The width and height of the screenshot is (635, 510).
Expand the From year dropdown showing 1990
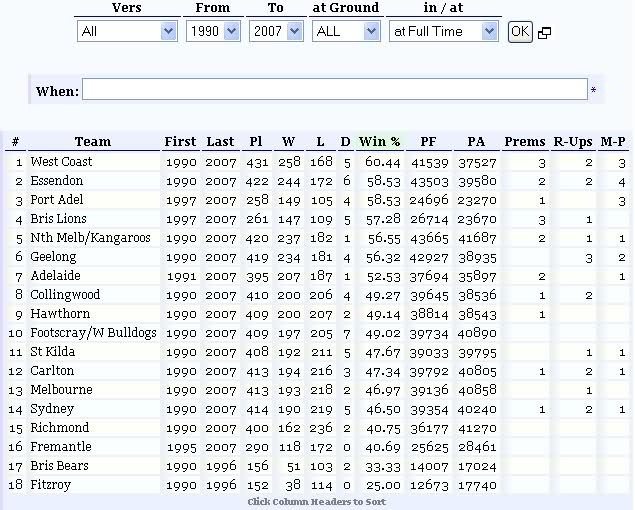pos(213,31)
